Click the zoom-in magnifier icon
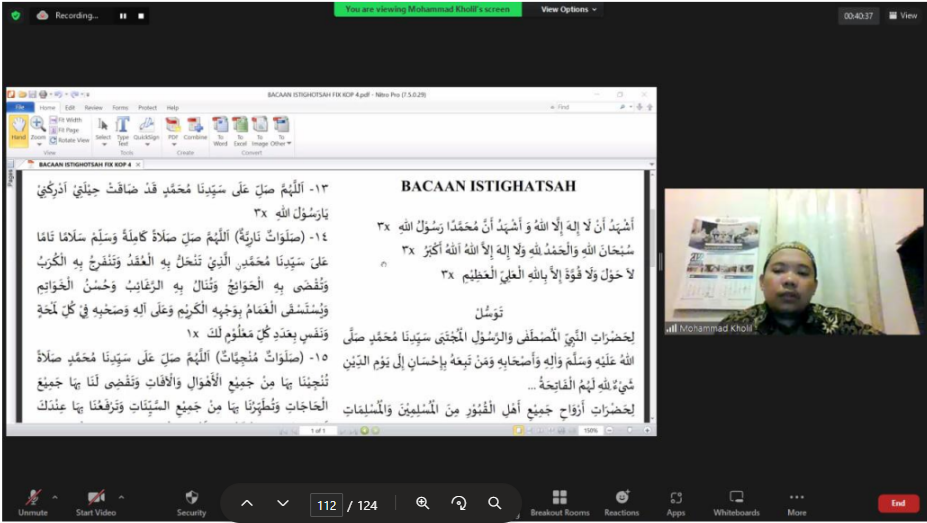927x523 pixels. [423, 504]
